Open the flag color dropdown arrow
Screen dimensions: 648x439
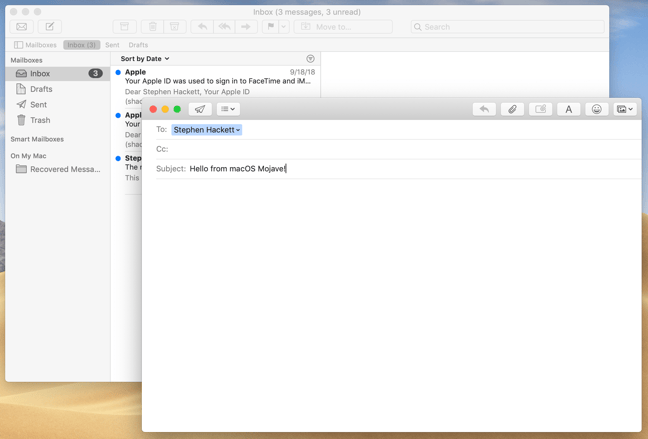click(284, 27)
